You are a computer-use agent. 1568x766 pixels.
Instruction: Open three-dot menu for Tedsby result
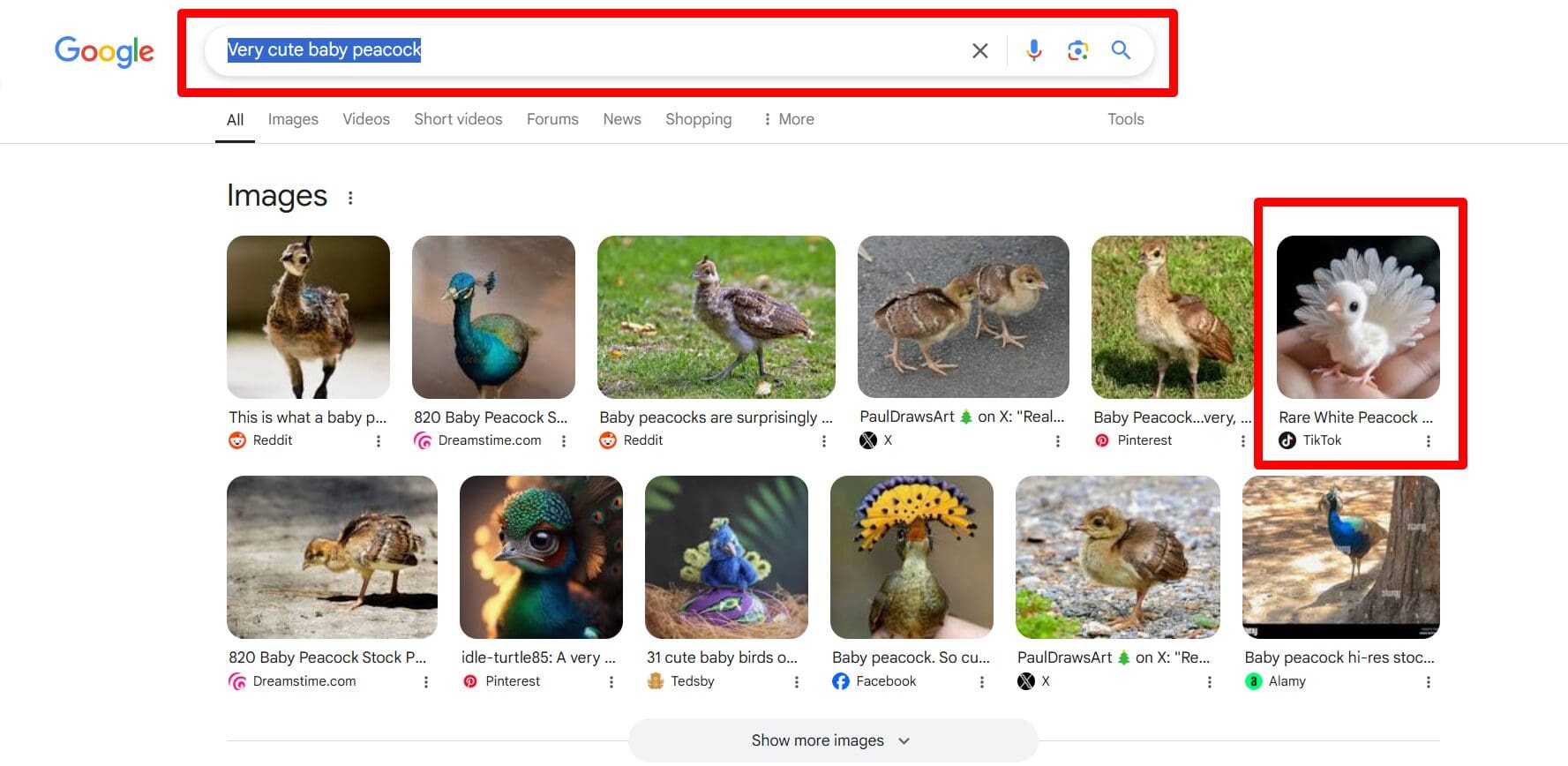[x=796, y=682]
